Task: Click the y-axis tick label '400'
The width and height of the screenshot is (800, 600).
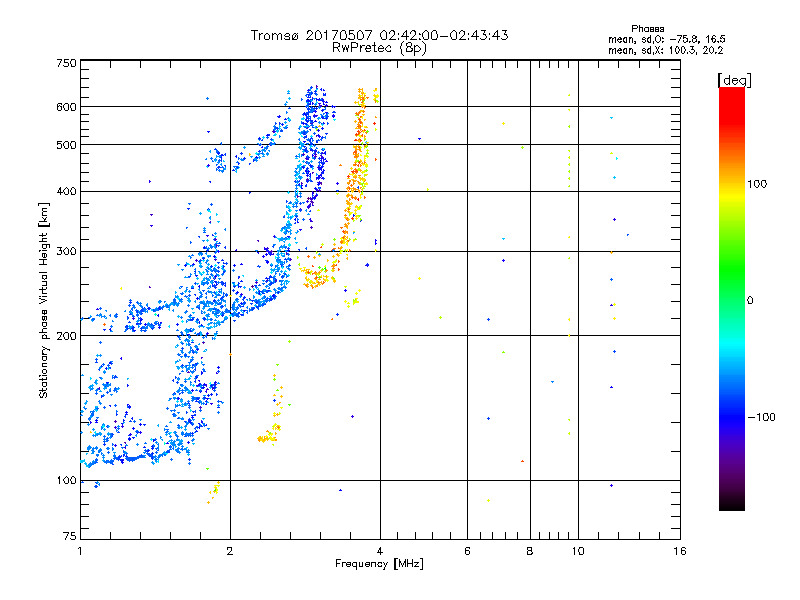Action: (66, 192)
